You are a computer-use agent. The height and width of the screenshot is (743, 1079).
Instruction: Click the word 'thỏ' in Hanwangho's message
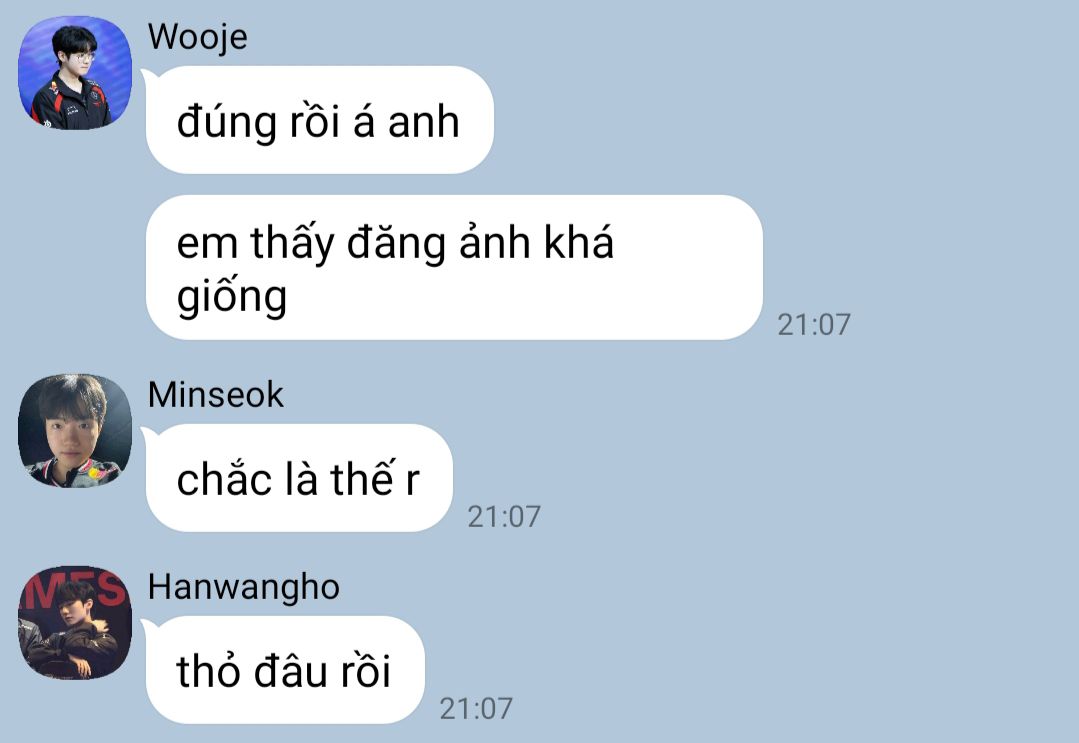210,671
